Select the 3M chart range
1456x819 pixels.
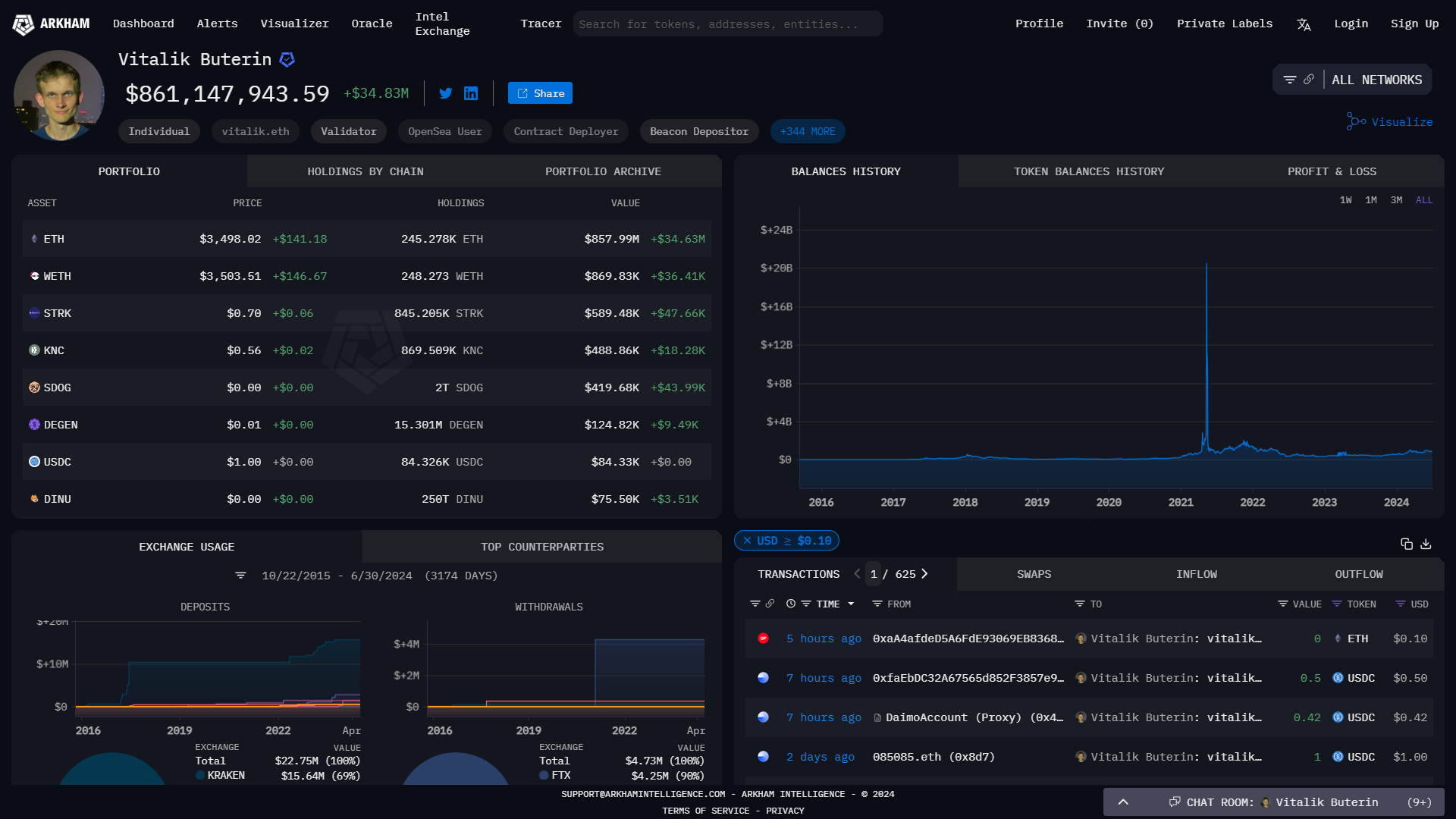click(x=1396, y=200)
